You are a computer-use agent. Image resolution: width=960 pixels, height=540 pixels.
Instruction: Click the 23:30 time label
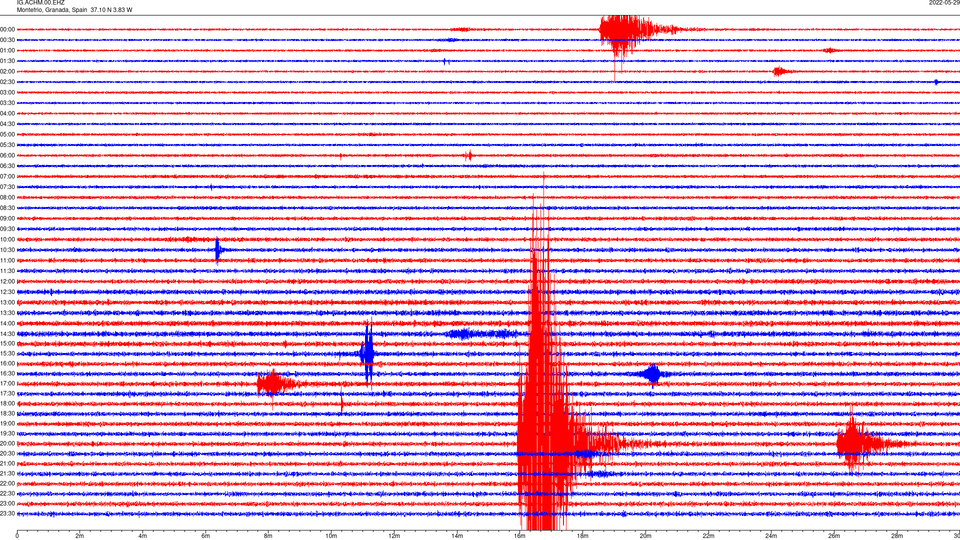pyautogui.click(x=7, y=514)
